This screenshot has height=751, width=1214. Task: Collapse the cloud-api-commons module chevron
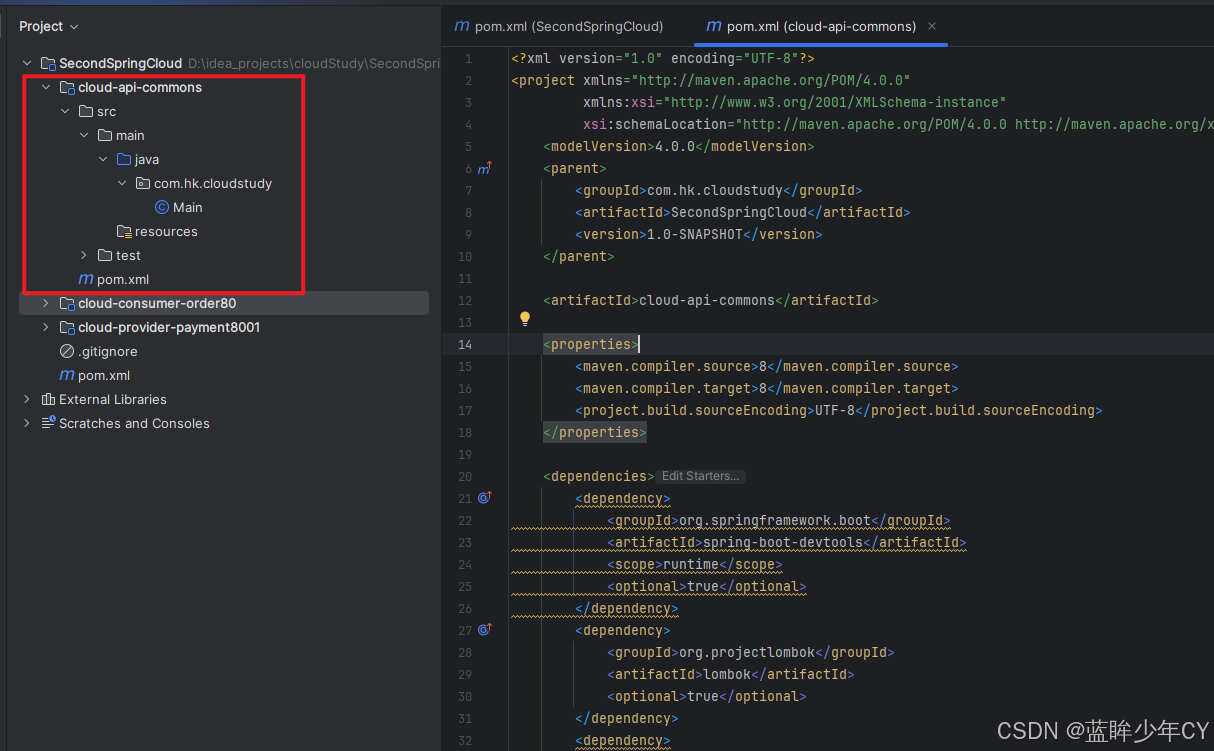[x=46, y=87]
